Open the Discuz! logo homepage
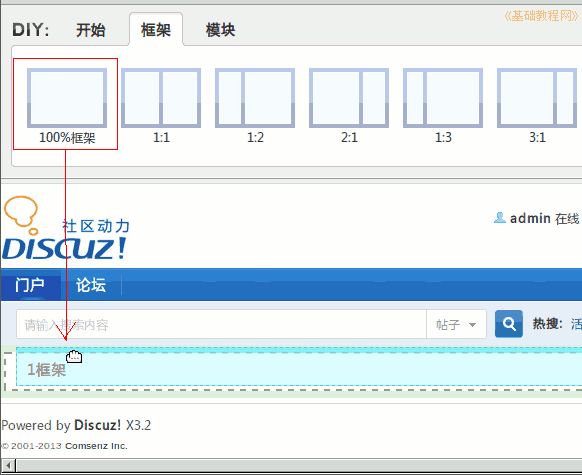This screenshot has width=582, height=475. [x=66, y=228]
